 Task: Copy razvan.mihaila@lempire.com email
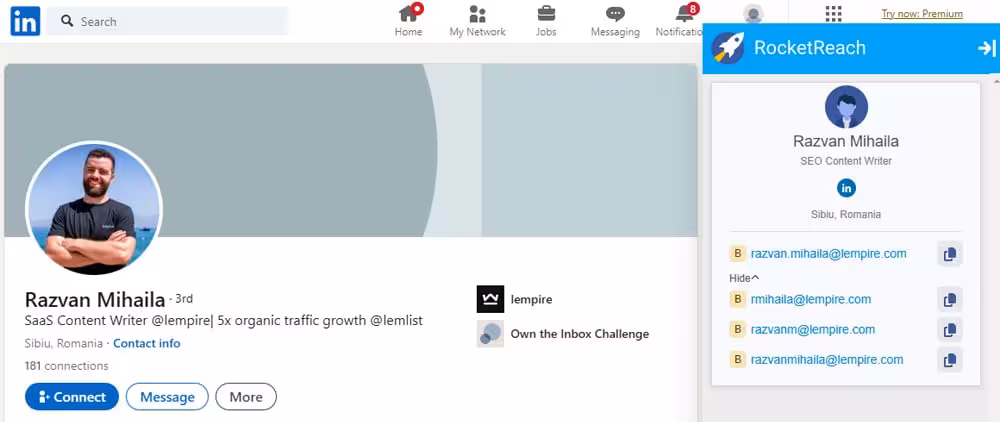(950, 254)
